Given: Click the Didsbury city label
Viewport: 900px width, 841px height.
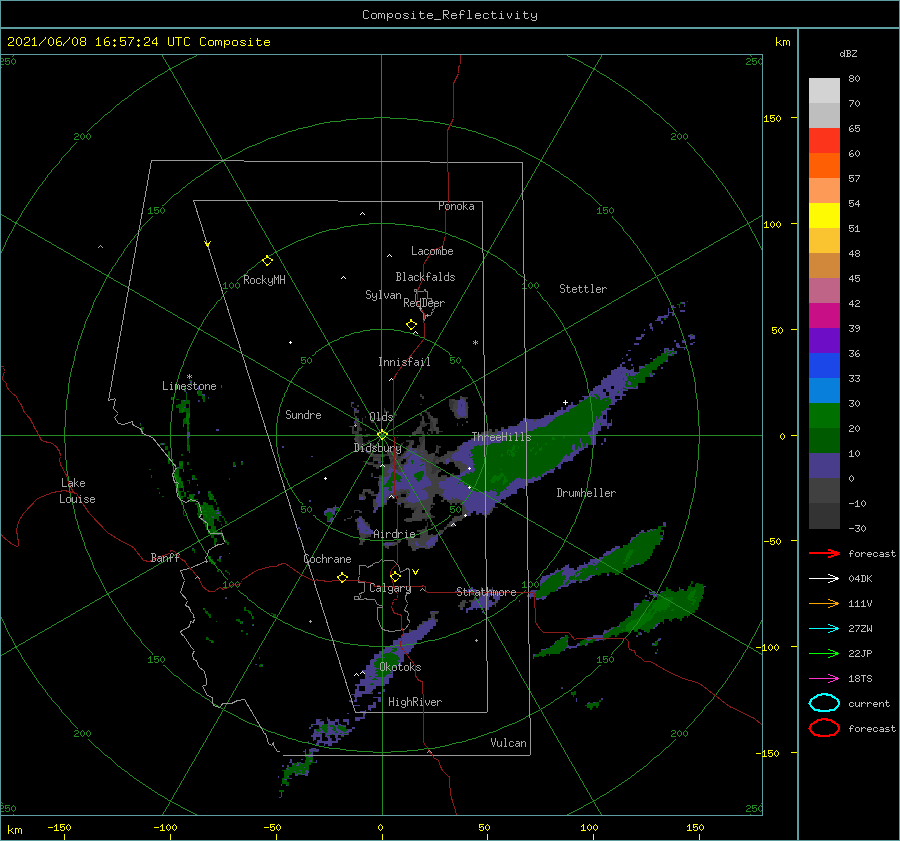Looking at the screenshot, I should click(x=378, y=448).
